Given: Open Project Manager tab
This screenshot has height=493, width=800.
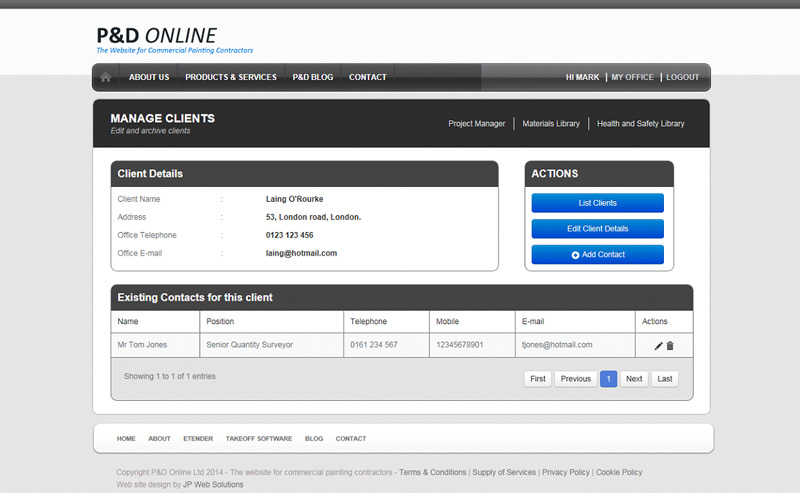Looking at the screenshot, I should [x=477, y=124].
